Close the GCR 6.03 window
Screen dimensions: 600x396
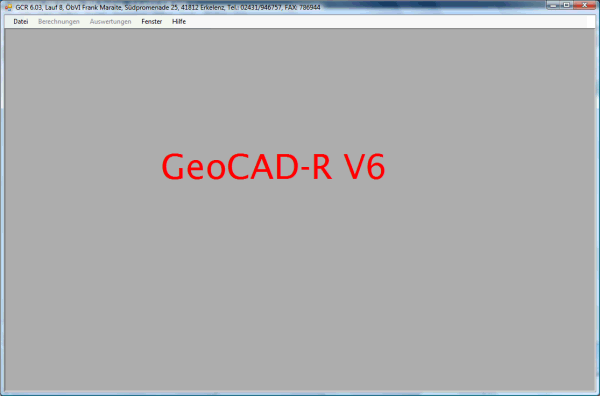584,5
